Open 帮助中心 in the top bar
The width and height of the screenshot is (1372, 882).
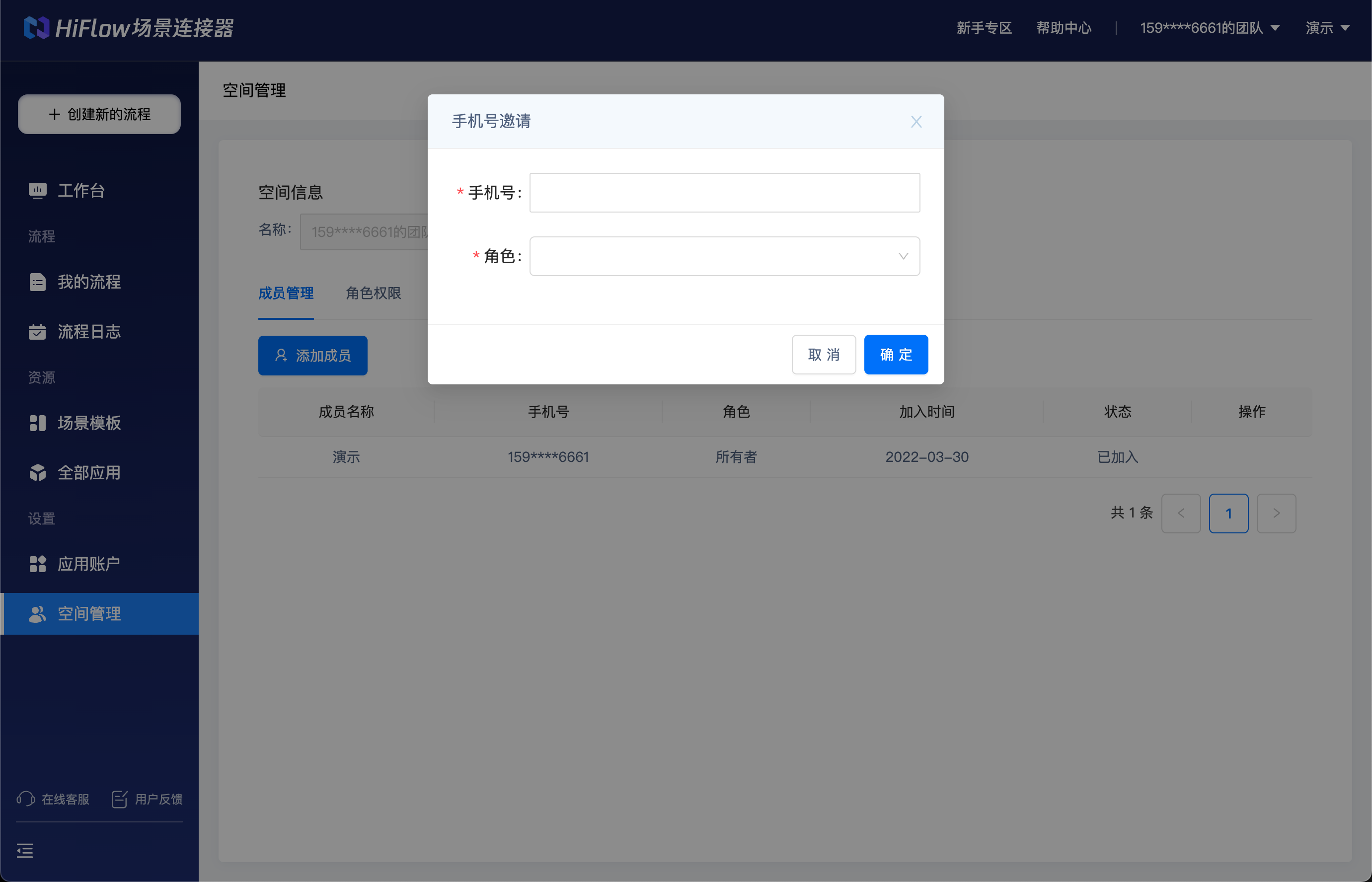1064,27
